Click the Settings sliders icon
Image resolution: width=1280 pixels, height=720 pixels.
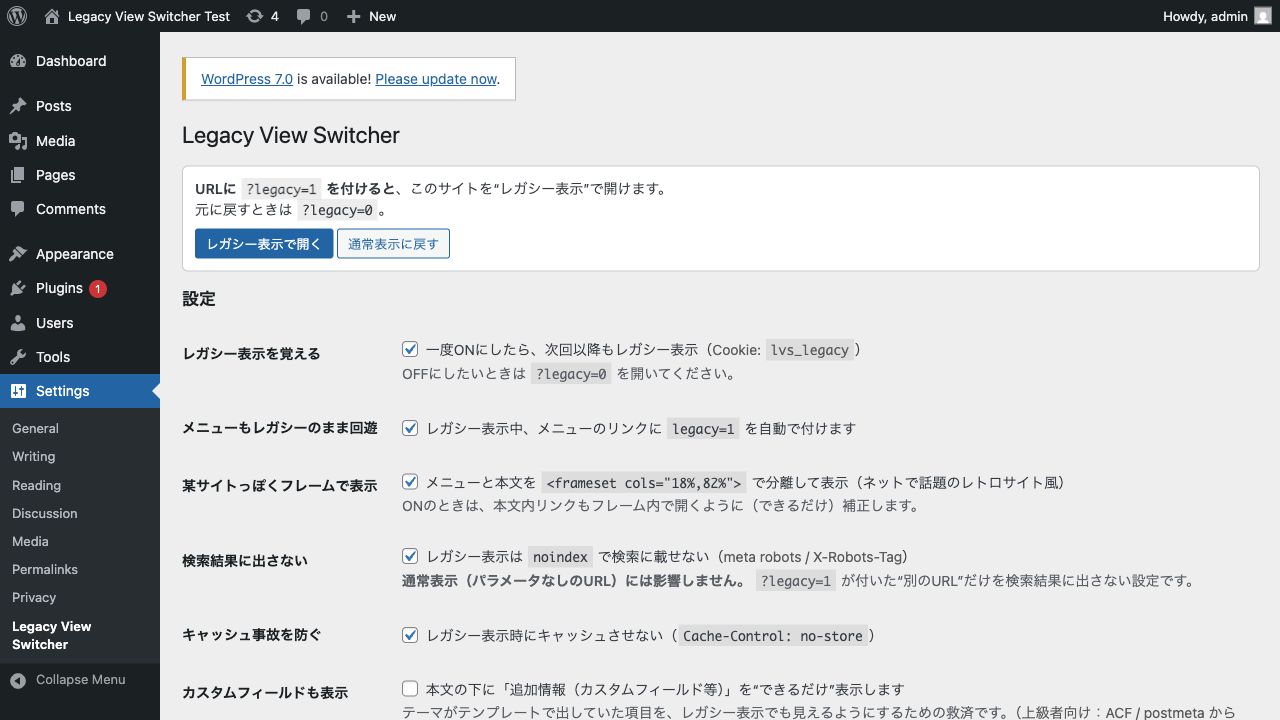pos(18,391)
